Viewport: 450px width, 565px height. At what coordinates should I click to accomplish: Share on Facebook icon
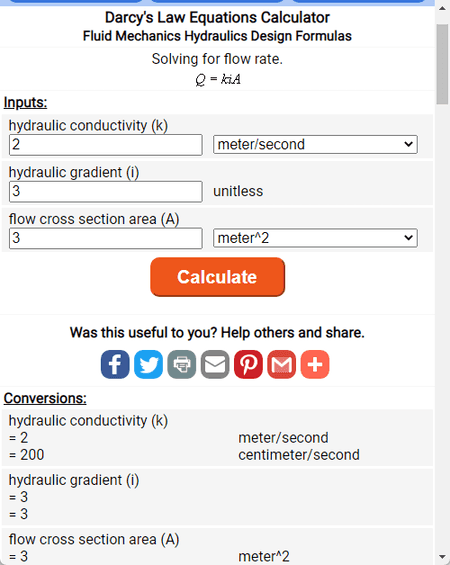tap(115, 364)
